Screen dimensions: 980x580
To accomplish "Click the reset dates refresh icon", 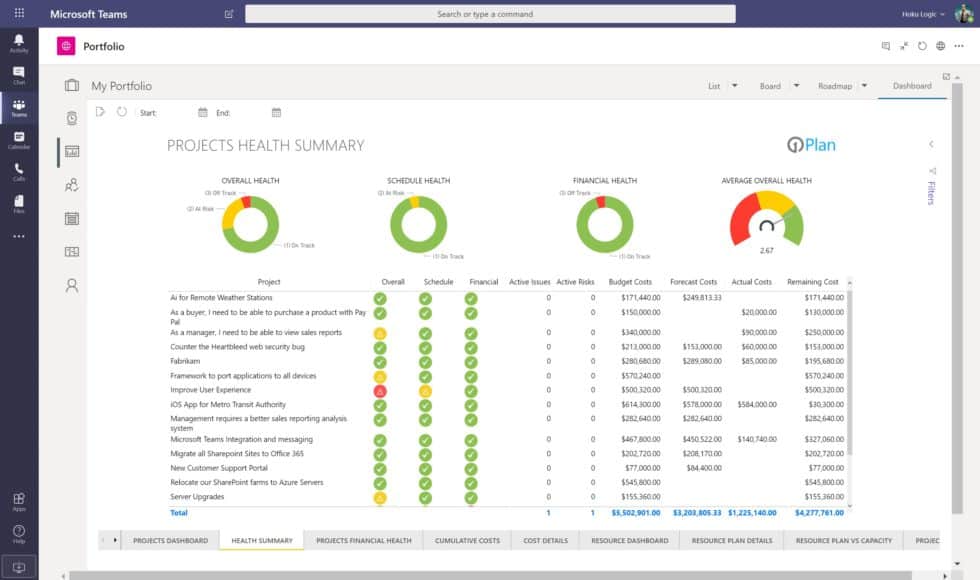I will tap(122, 112).
